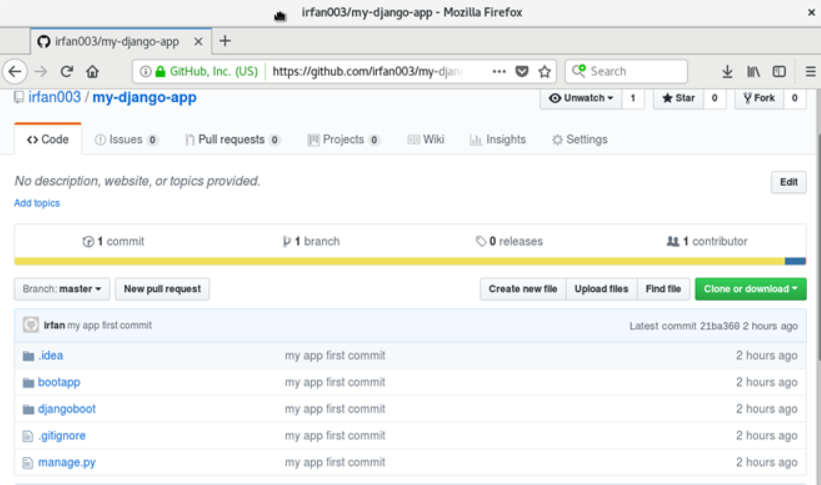Click commit message 'my app first commit' beside irfan
The width and height of the screenshot is (821, 485).
(109, 325)
